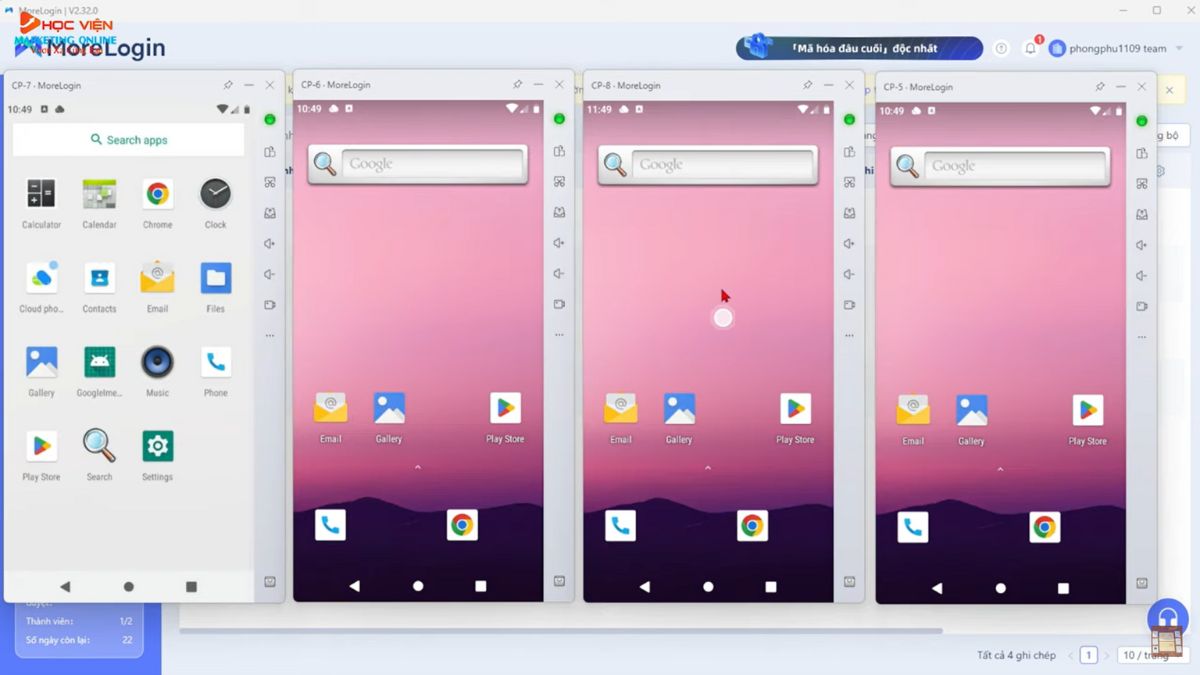This screenshot has height=675, width=1200.
Task: Open notifications bell in MoreLogin header
Action: coord(1030,48)
